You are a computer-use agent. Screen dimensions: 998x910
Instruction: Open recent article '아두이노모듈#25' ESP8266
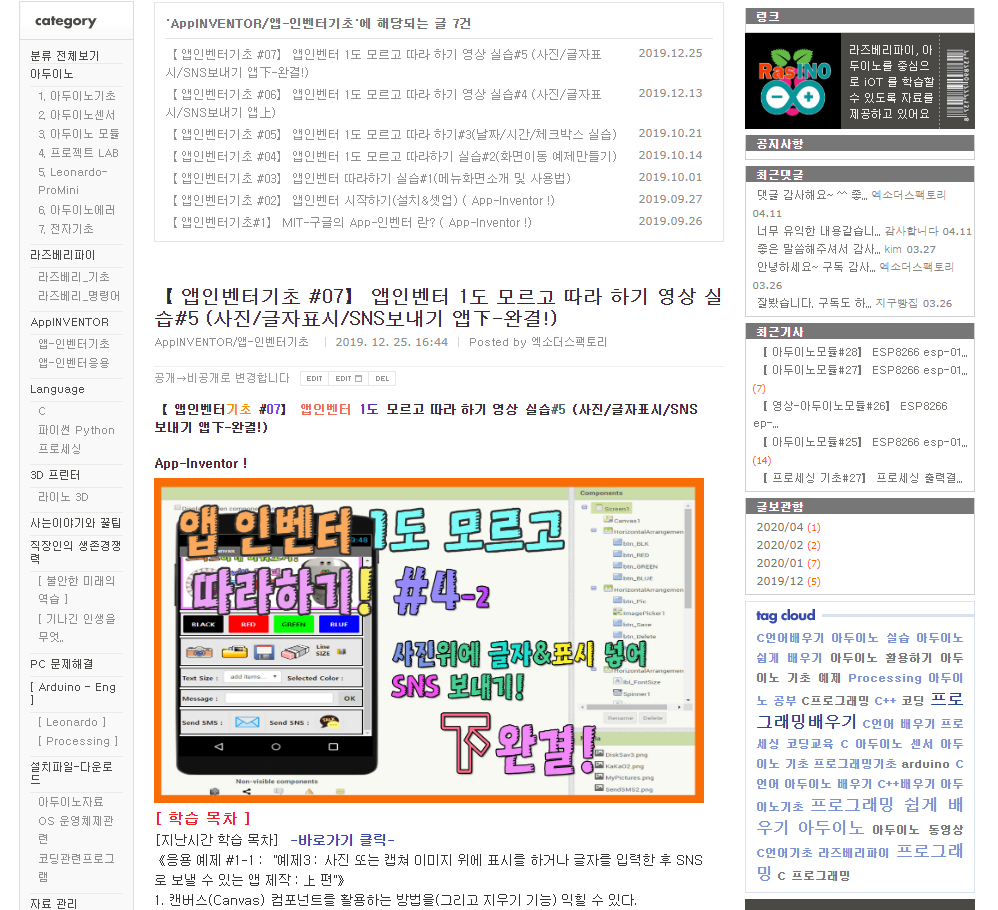[864, 442]
